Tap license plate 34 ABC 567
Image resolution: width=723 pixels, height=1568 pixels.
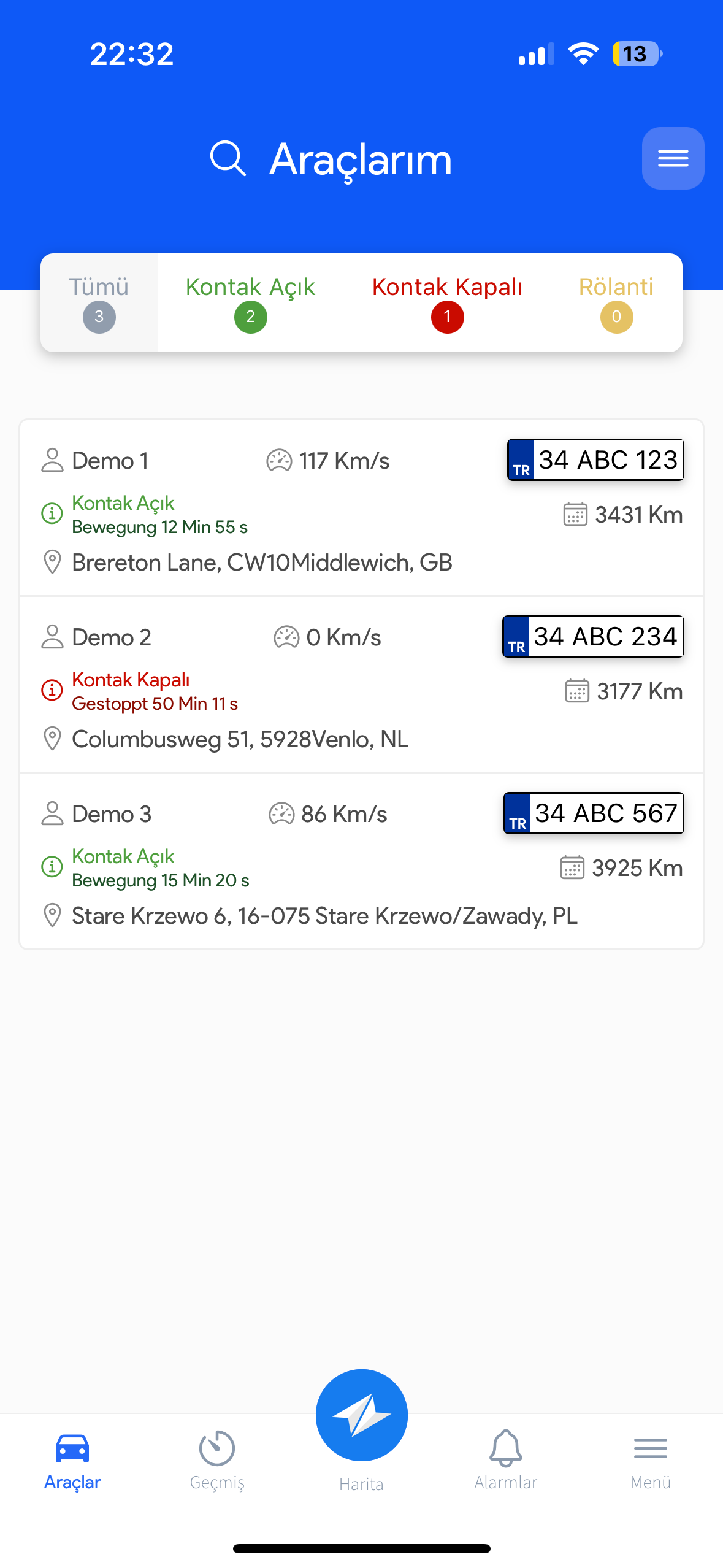pos(594,813)
